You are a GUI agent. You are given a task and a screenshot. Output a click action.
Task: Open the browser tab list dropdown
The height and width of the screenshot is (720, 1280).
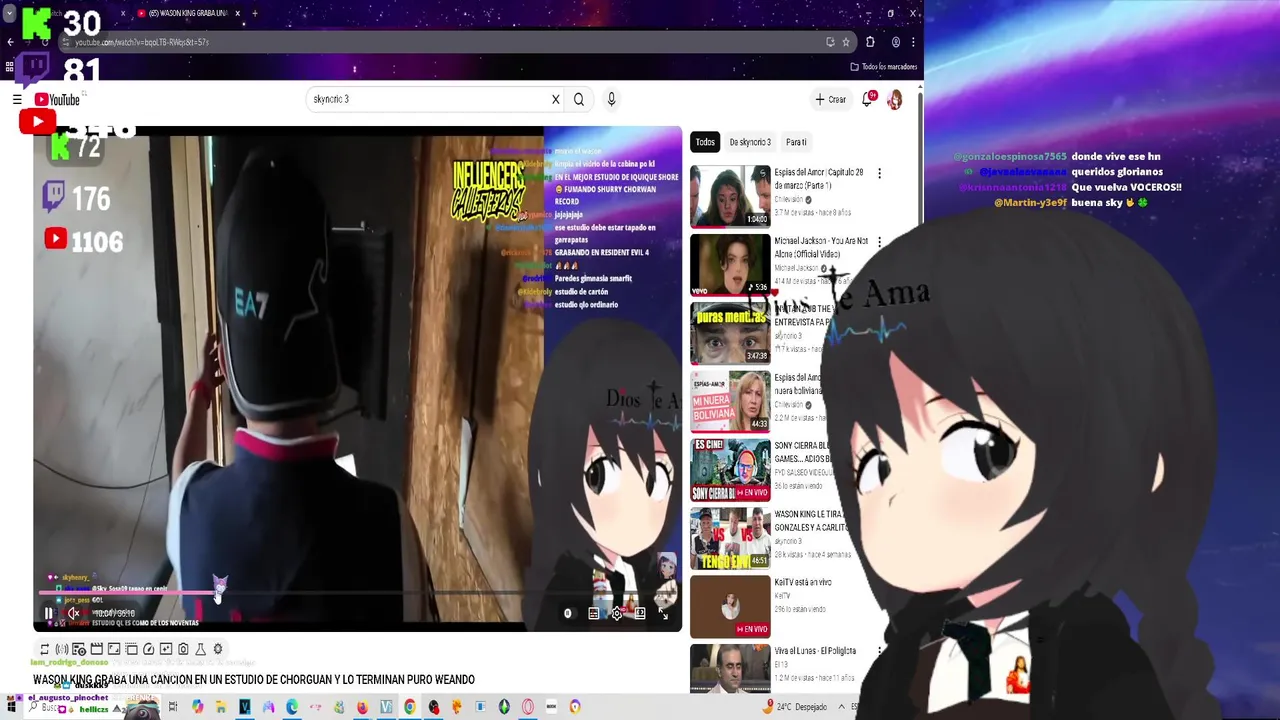[9, 13]
